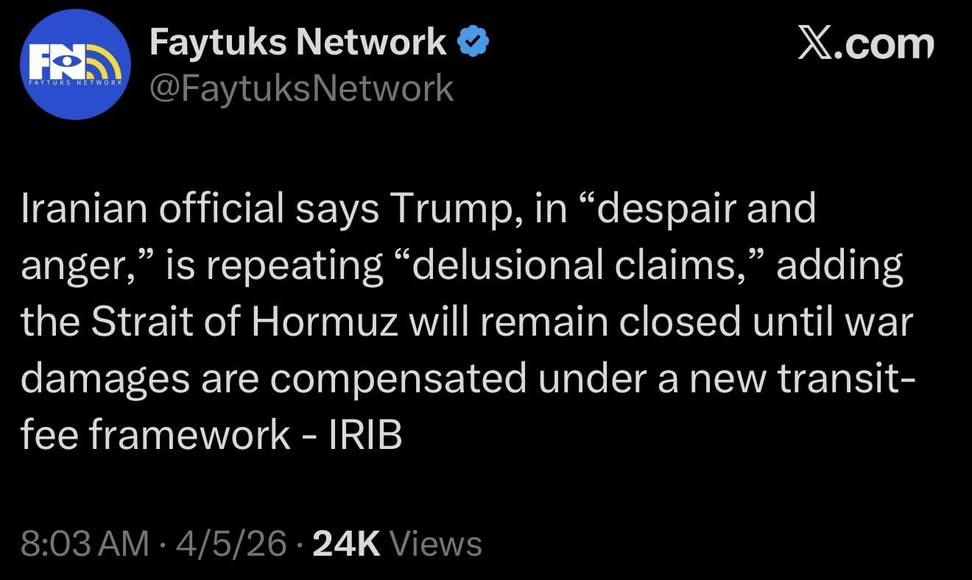Click the @FaytuksNetwork handle
The height and width of the screenshot is (580, 972).
(302, 88)
